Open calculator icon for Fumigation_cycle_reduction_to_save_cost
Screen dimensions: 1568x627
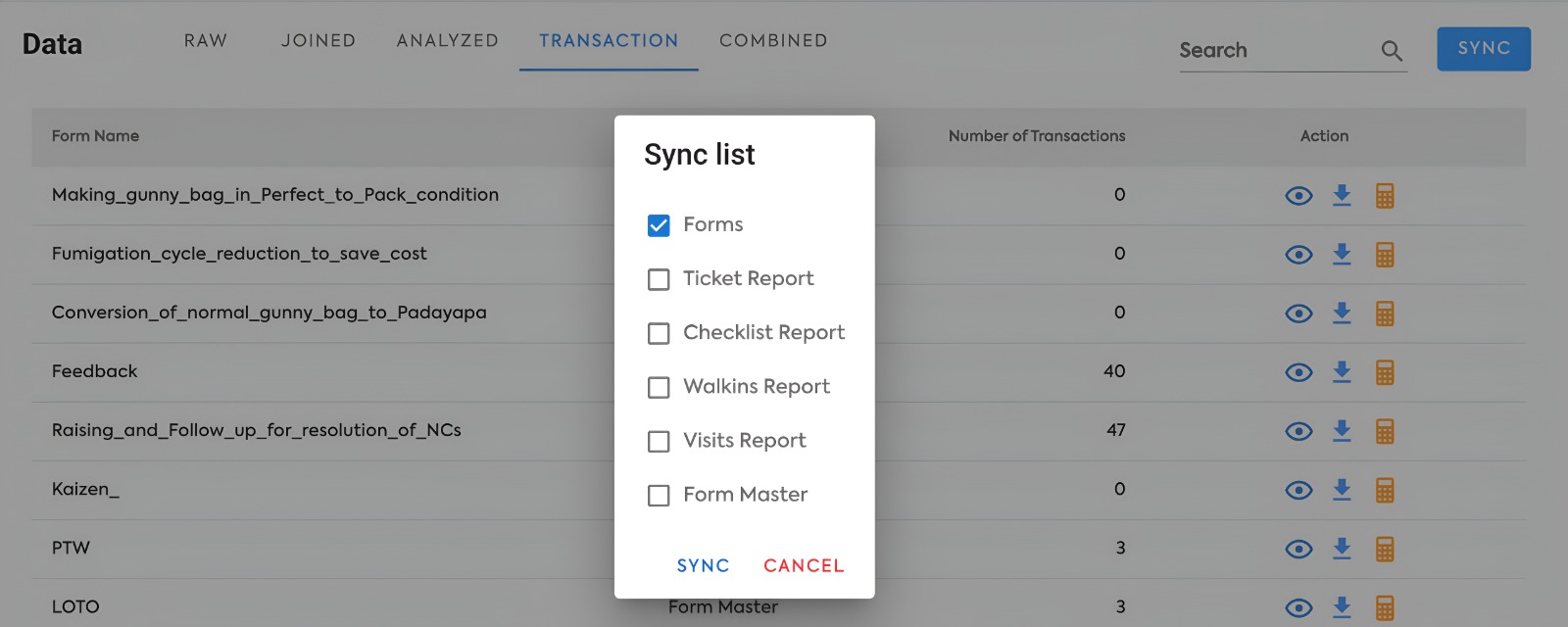point(1385,255)
